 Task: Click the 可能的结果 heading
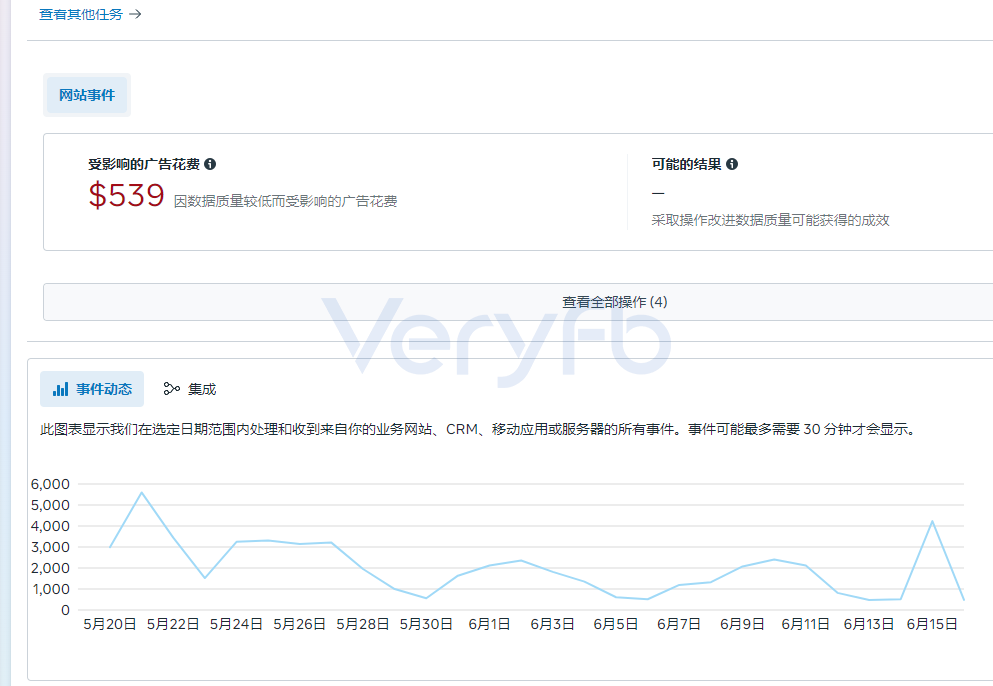click(686, 165)
